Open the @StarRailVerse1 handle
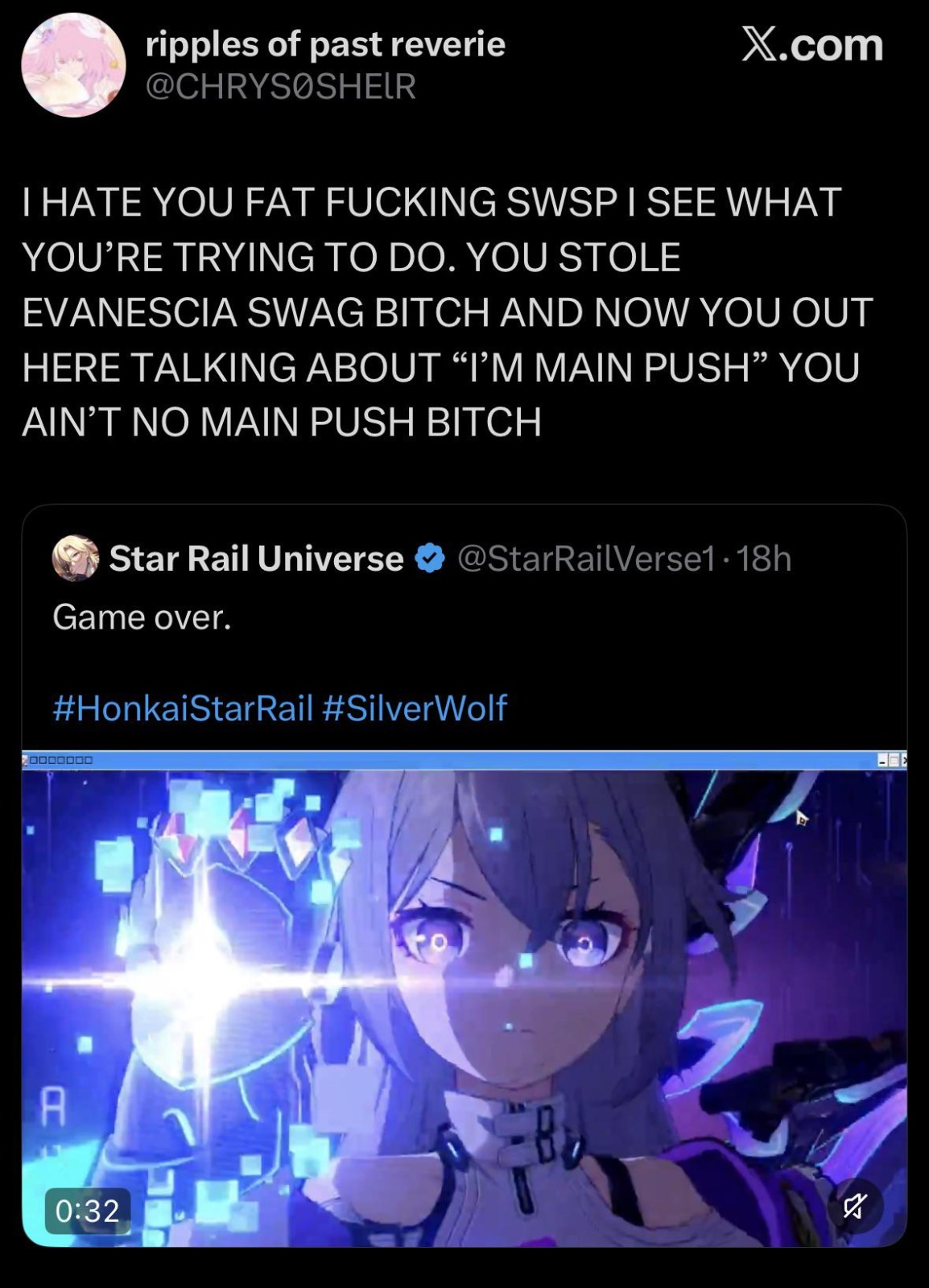Image resolution: width=929 pixels, height=1288 pixels. (x=586, y=558)
